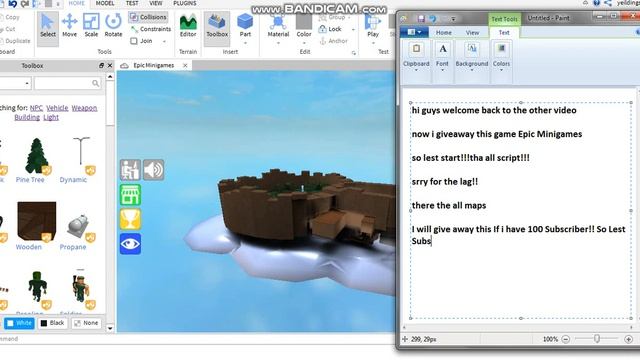Open the PLUGINS ribbon tab

pos(184,3)
